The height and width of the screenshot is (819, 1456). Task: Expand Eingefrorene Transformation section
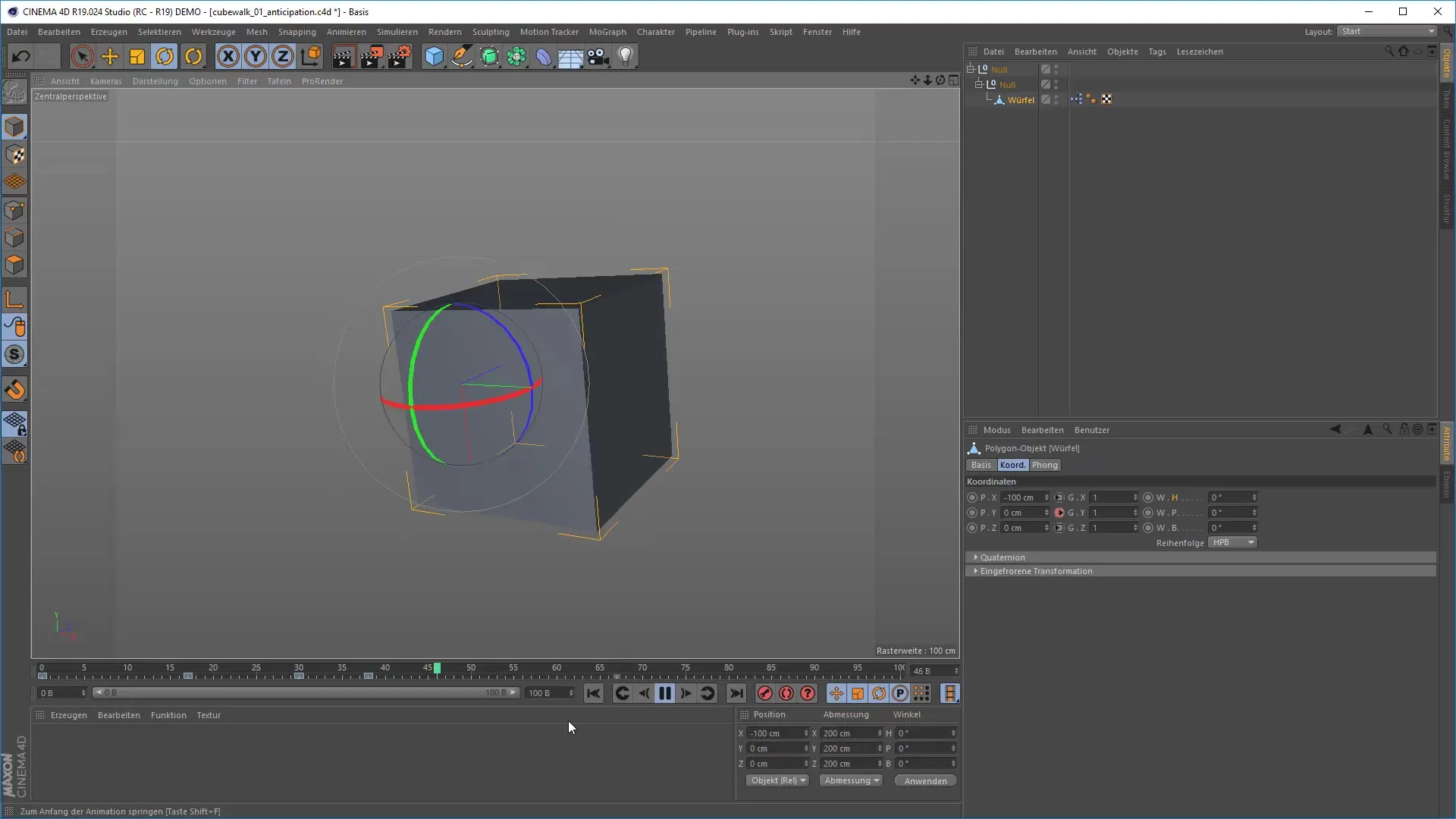(1036, 571)
